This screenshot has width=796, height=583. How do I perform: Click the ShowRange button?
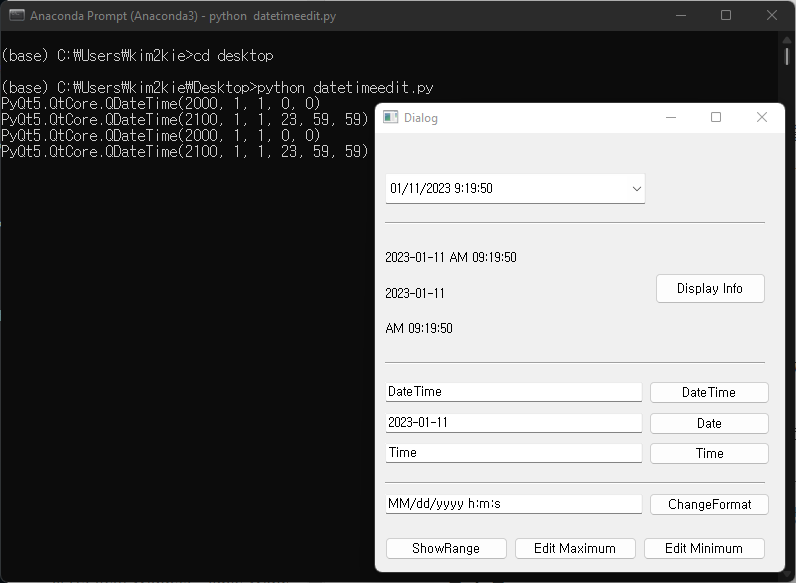(x=446, y=548)
